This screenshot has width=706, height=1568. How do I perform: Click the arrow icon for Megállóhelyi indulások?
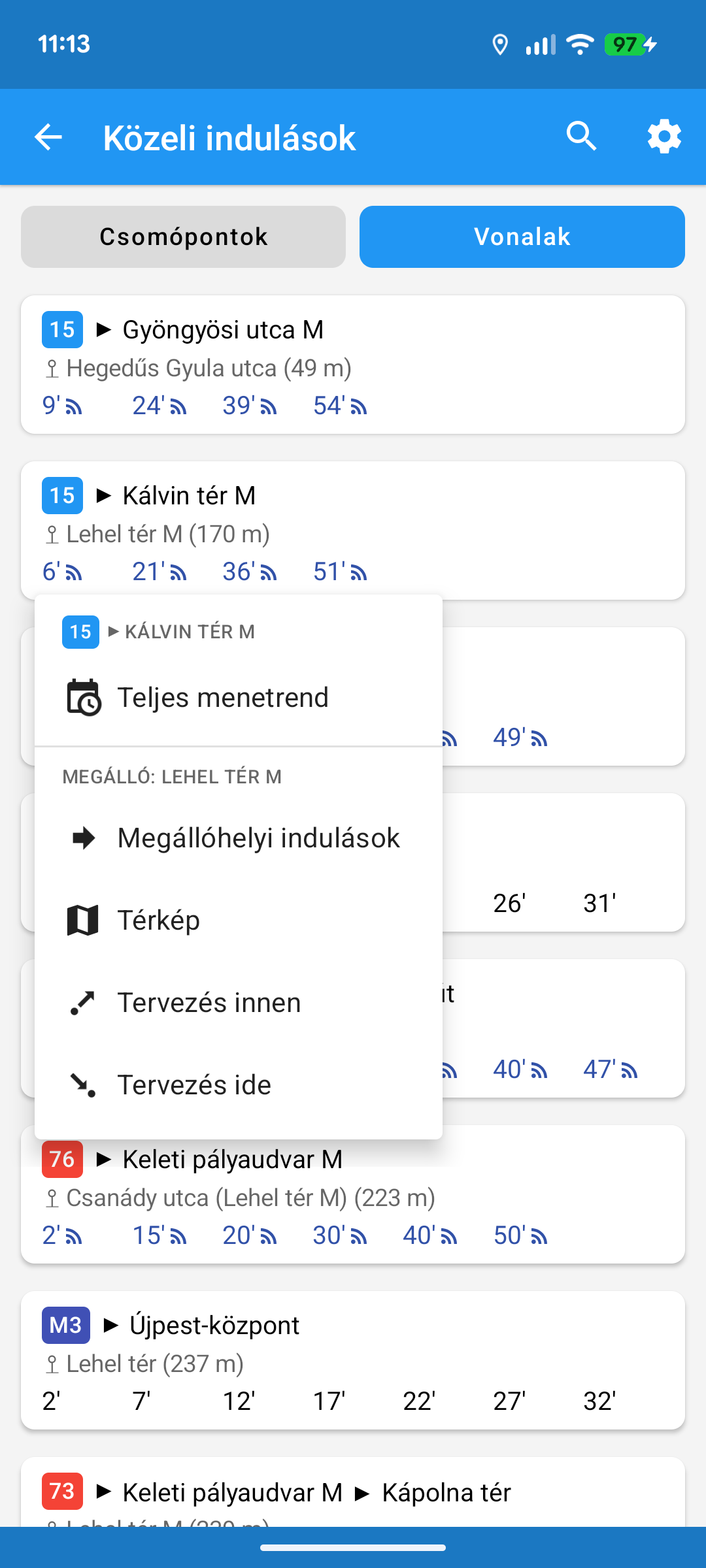tap(84, 838)
